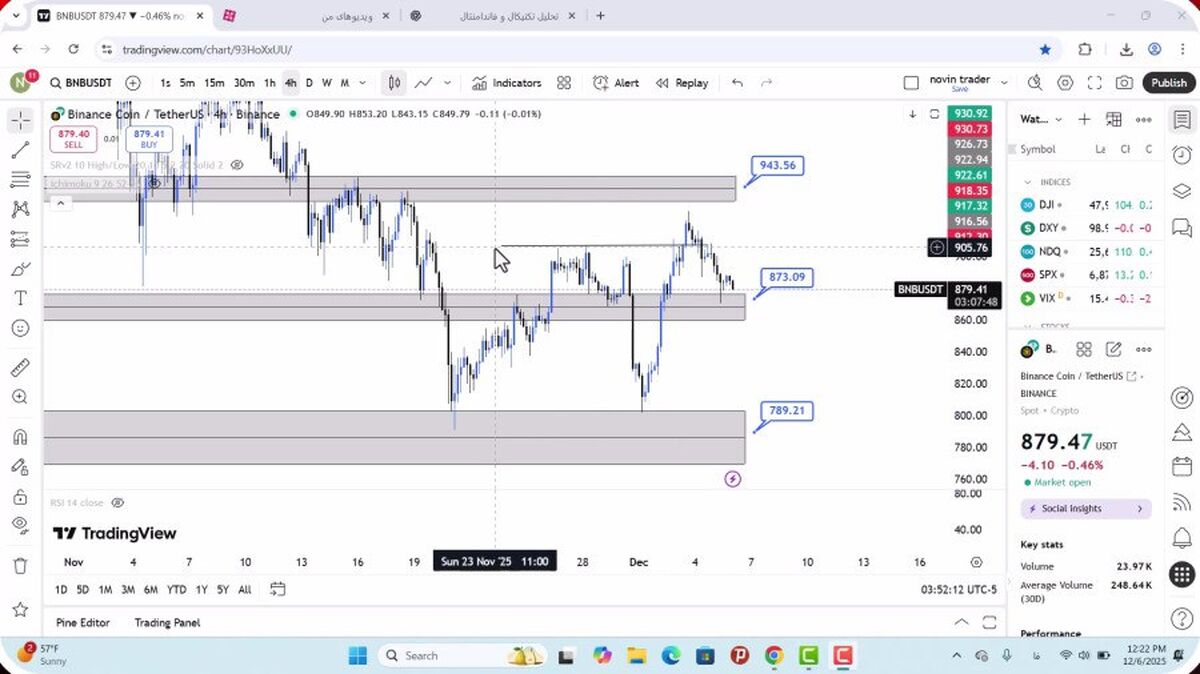Open Social insights panel
Image resolution: width=1200 pixels, height=674 pixels.
pos(1086,509)
